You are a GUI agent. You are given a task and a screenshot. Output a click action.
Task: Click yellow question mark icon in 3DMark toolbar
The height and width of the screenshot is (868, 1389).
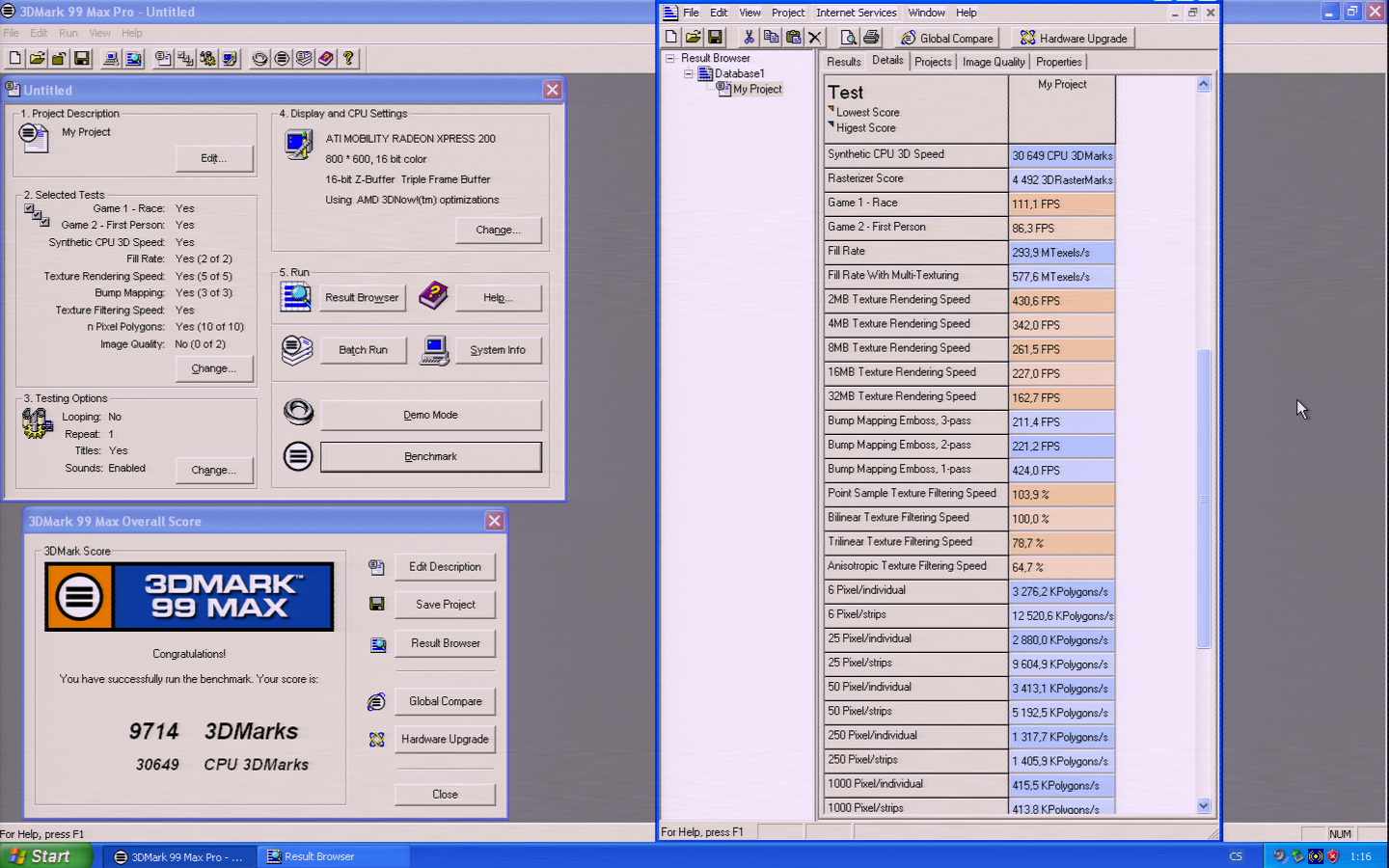pos(348,58)
